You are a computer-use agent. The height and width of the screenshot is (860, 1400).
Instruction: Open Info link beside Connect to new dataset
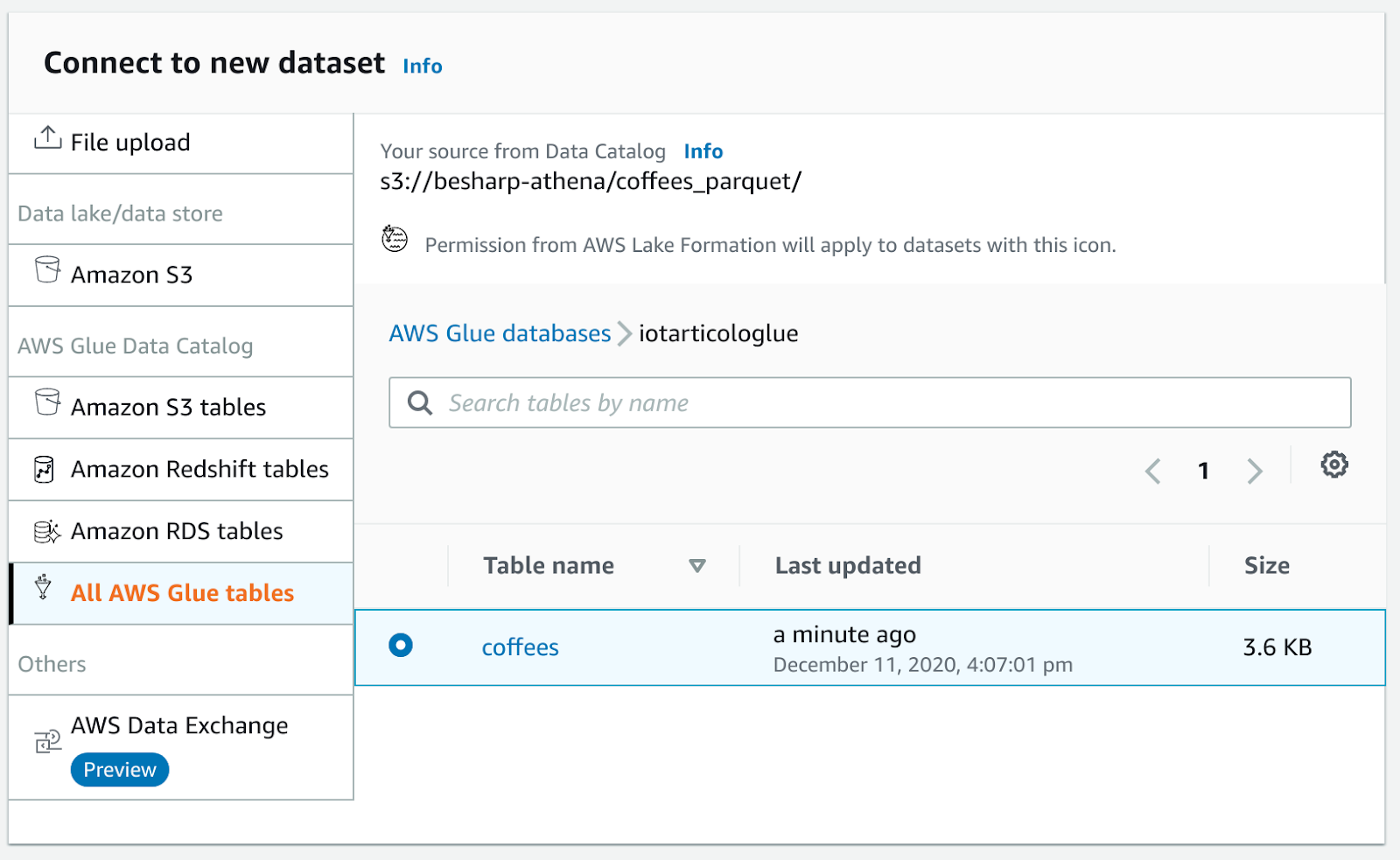(x=423, y=66)
